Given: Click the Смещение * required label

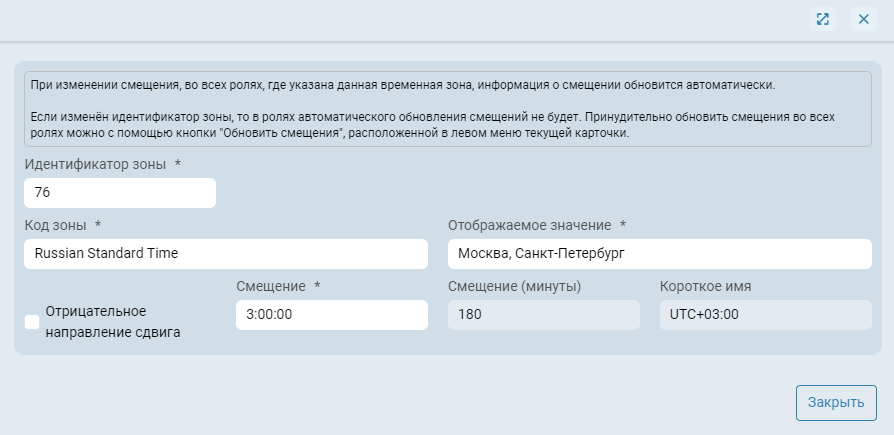Looking at the screenshot, I should pyautogui.click(x=270, y=286).
